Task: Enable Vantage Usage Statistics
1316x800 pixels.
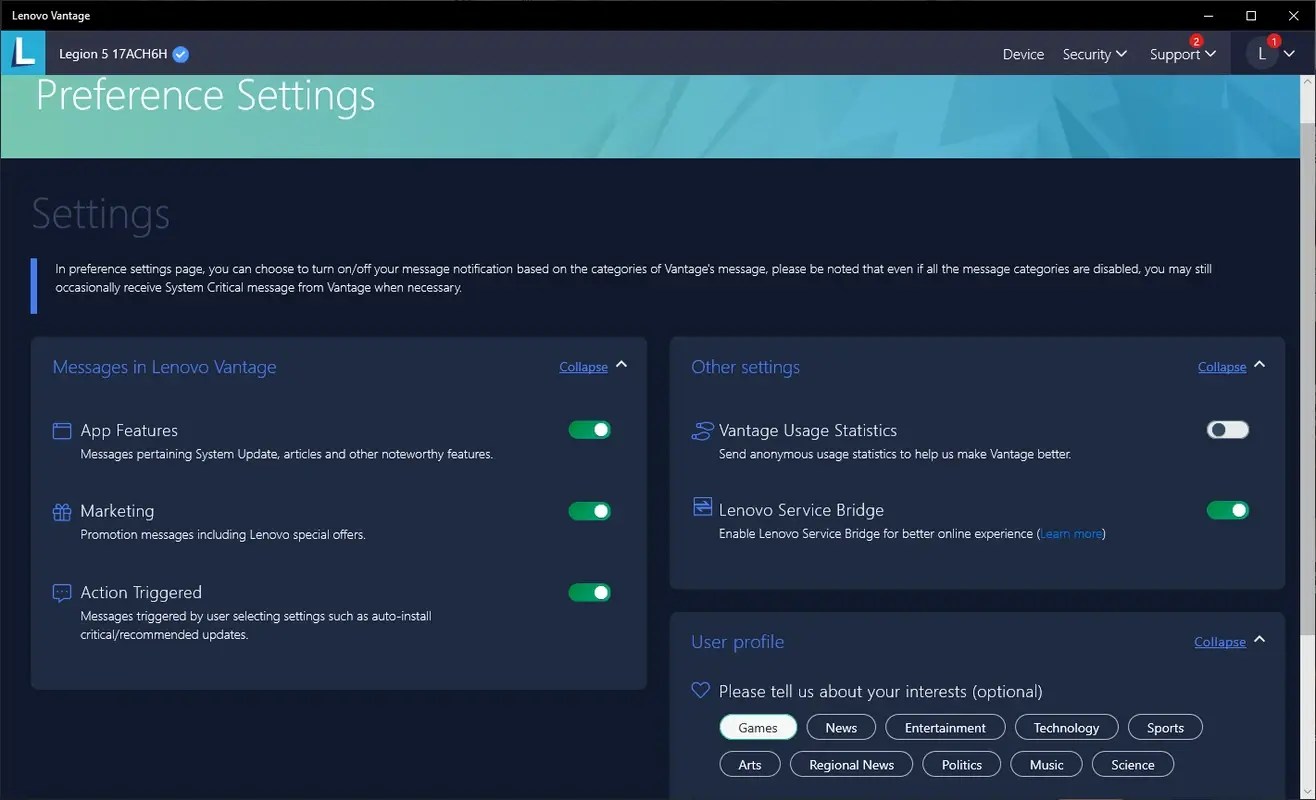Action: coord(1227,429)
